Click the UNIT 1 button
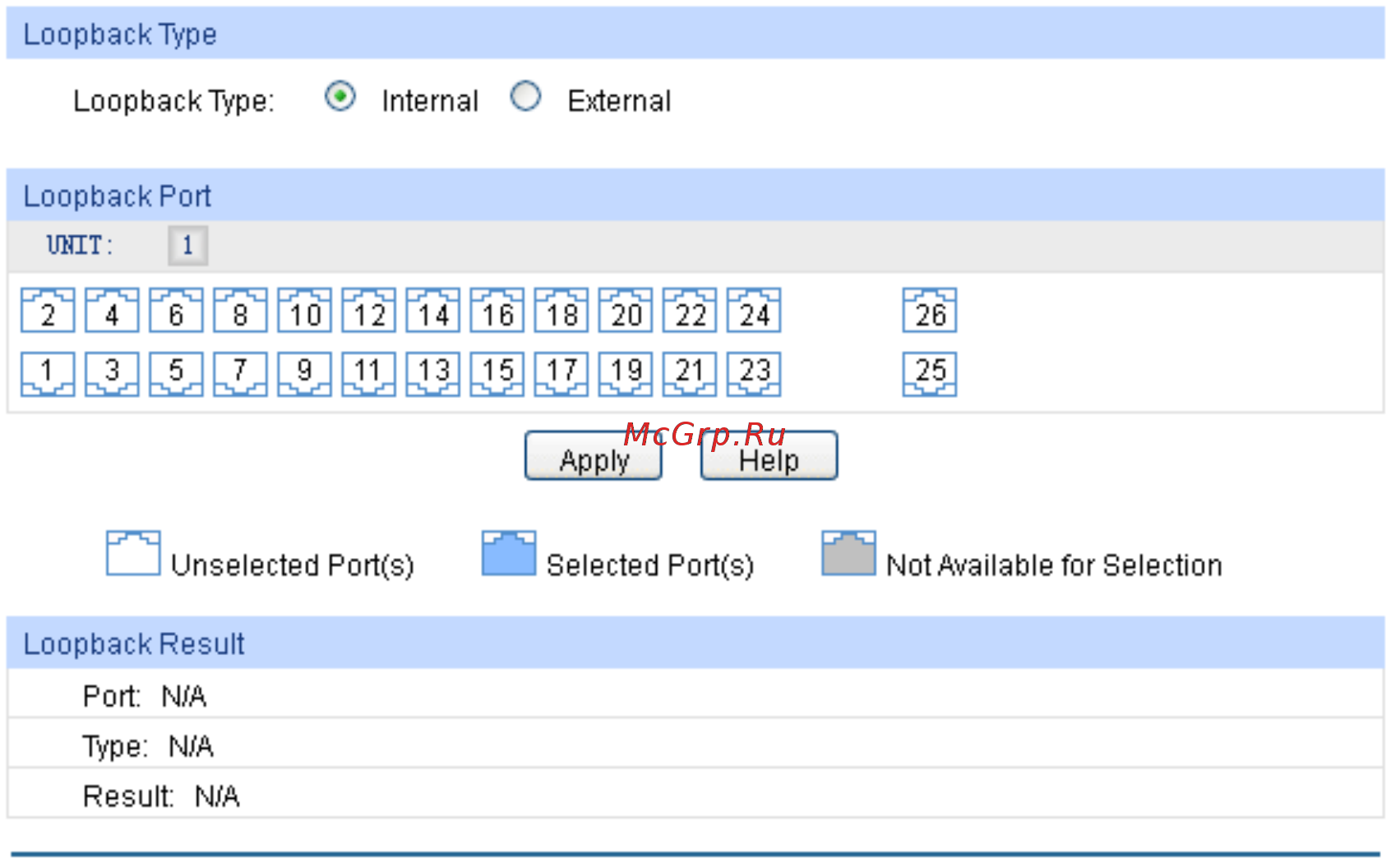Viewport: 1400px width, 867px height. click(187, 245)
